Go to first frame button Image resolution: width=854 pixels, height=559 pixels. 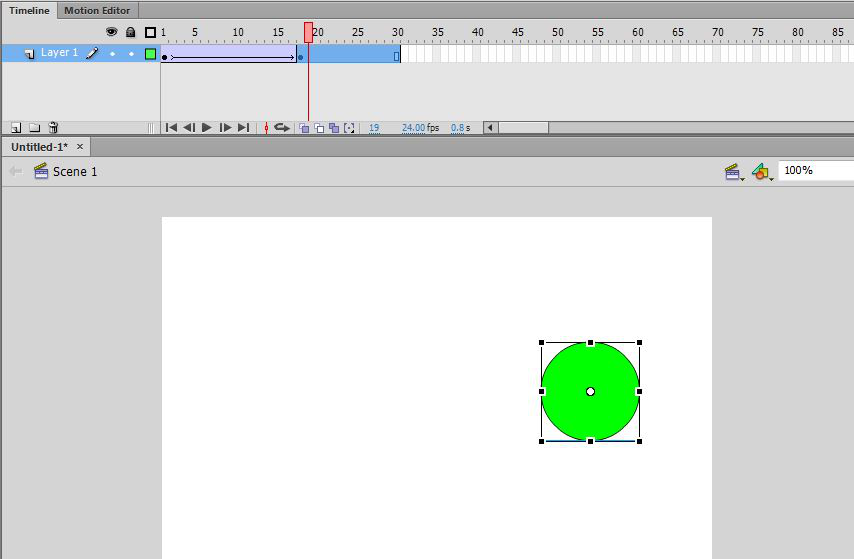click(171, 128)
